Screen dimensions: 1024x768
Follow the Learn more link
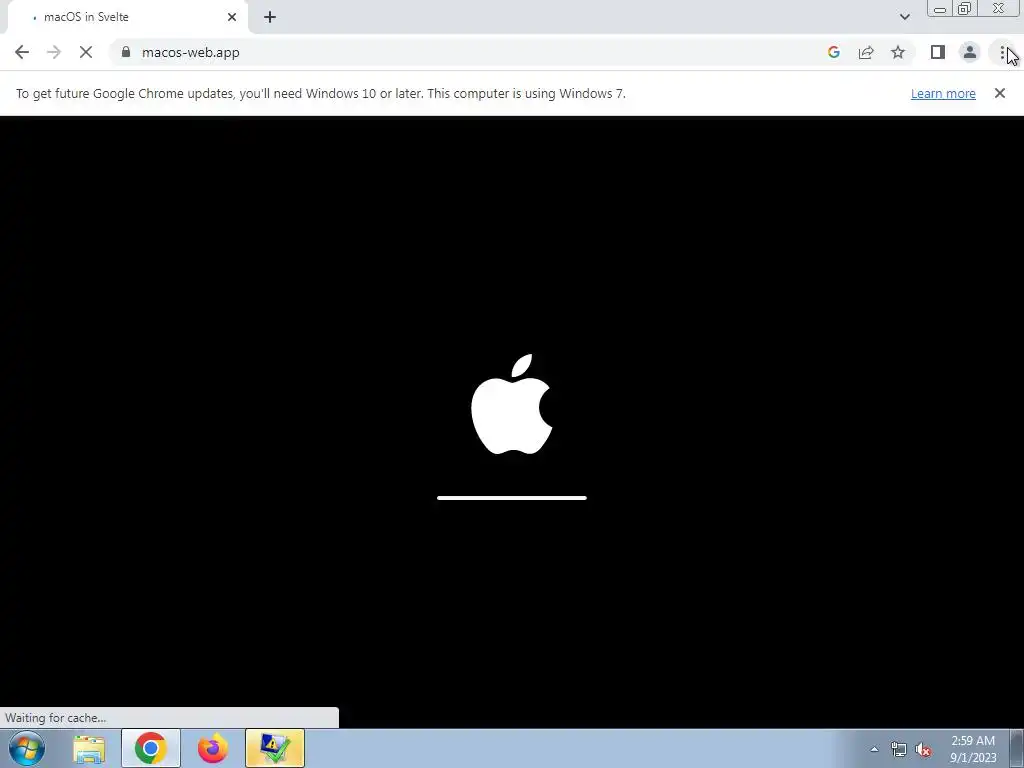[943, 93]
